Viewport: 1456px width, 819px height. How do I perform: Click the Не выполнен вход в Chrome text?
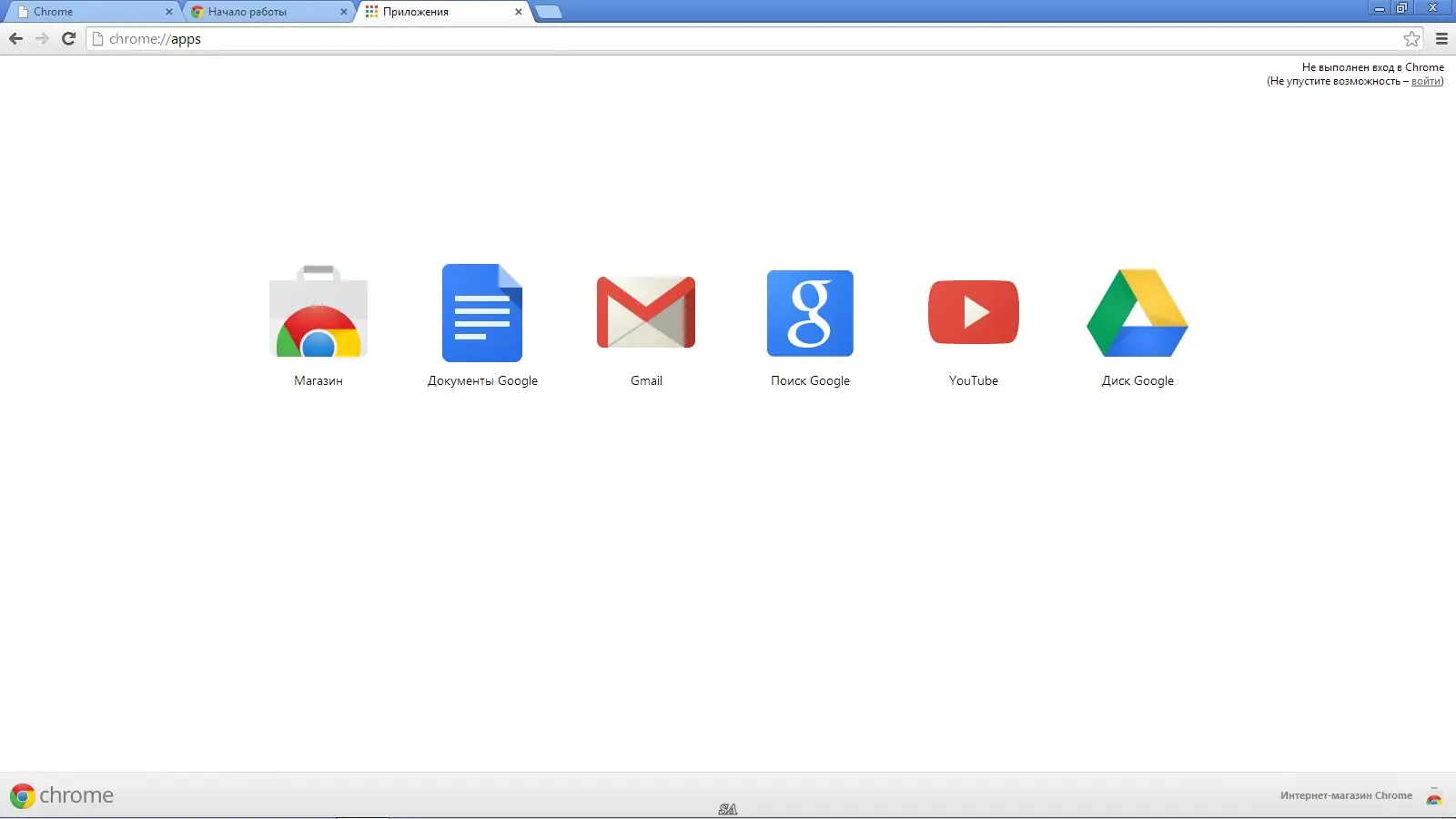1373,67
